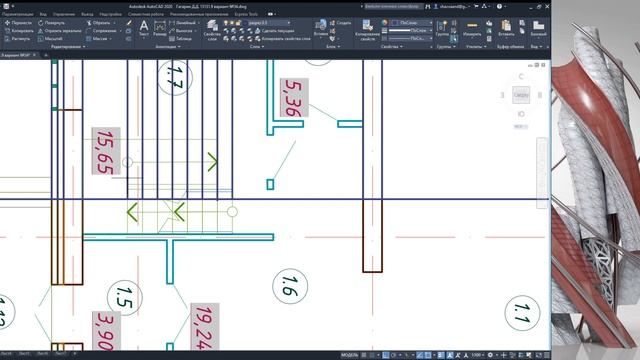
Task: Toggle grid display in status bar
Action: click(x=363, y=355)
